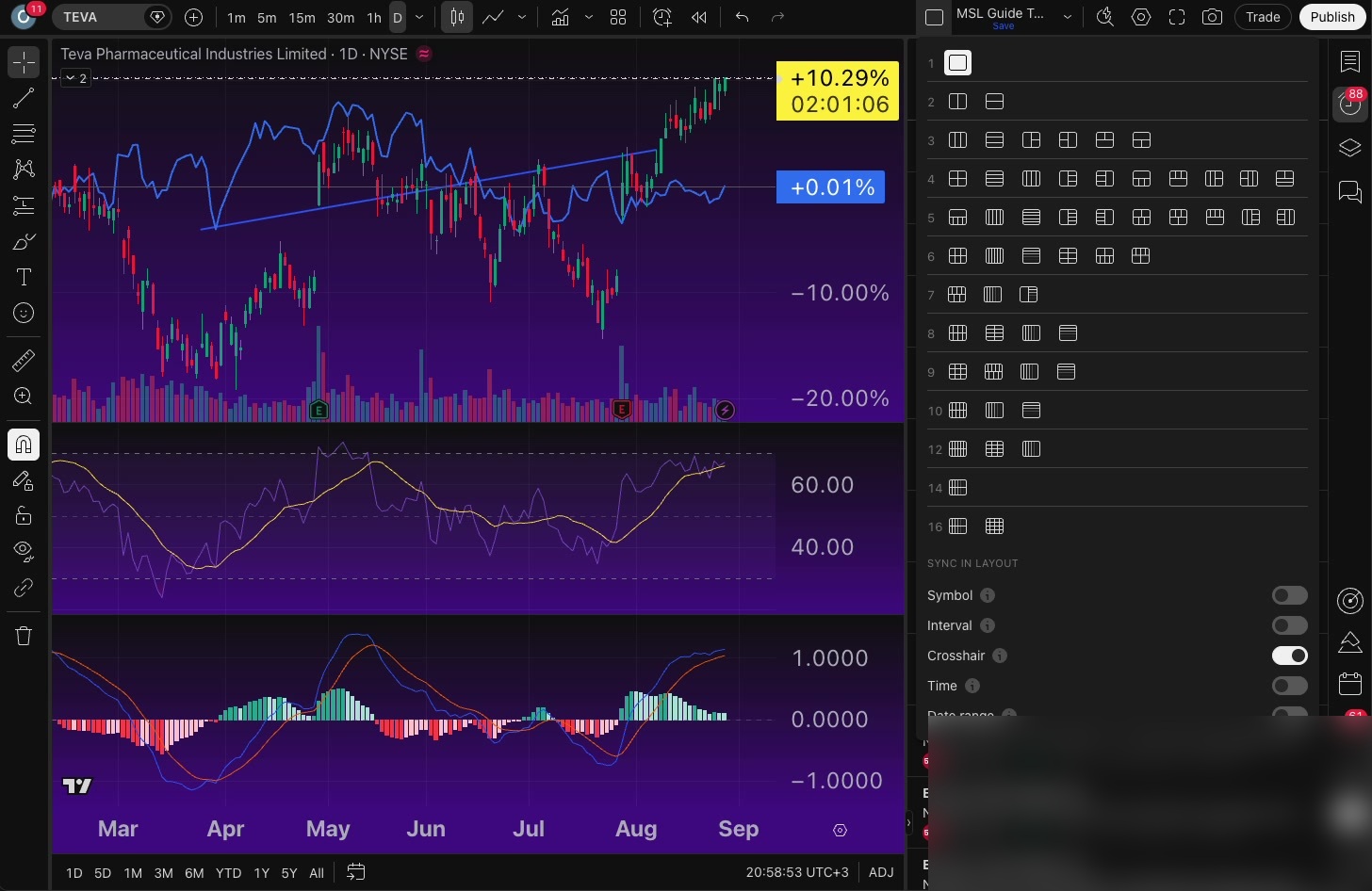Viewport: 1372px width, 891px height.
Task: Collapse the indicator legend showing 2
Action: (x=75, y=78)
